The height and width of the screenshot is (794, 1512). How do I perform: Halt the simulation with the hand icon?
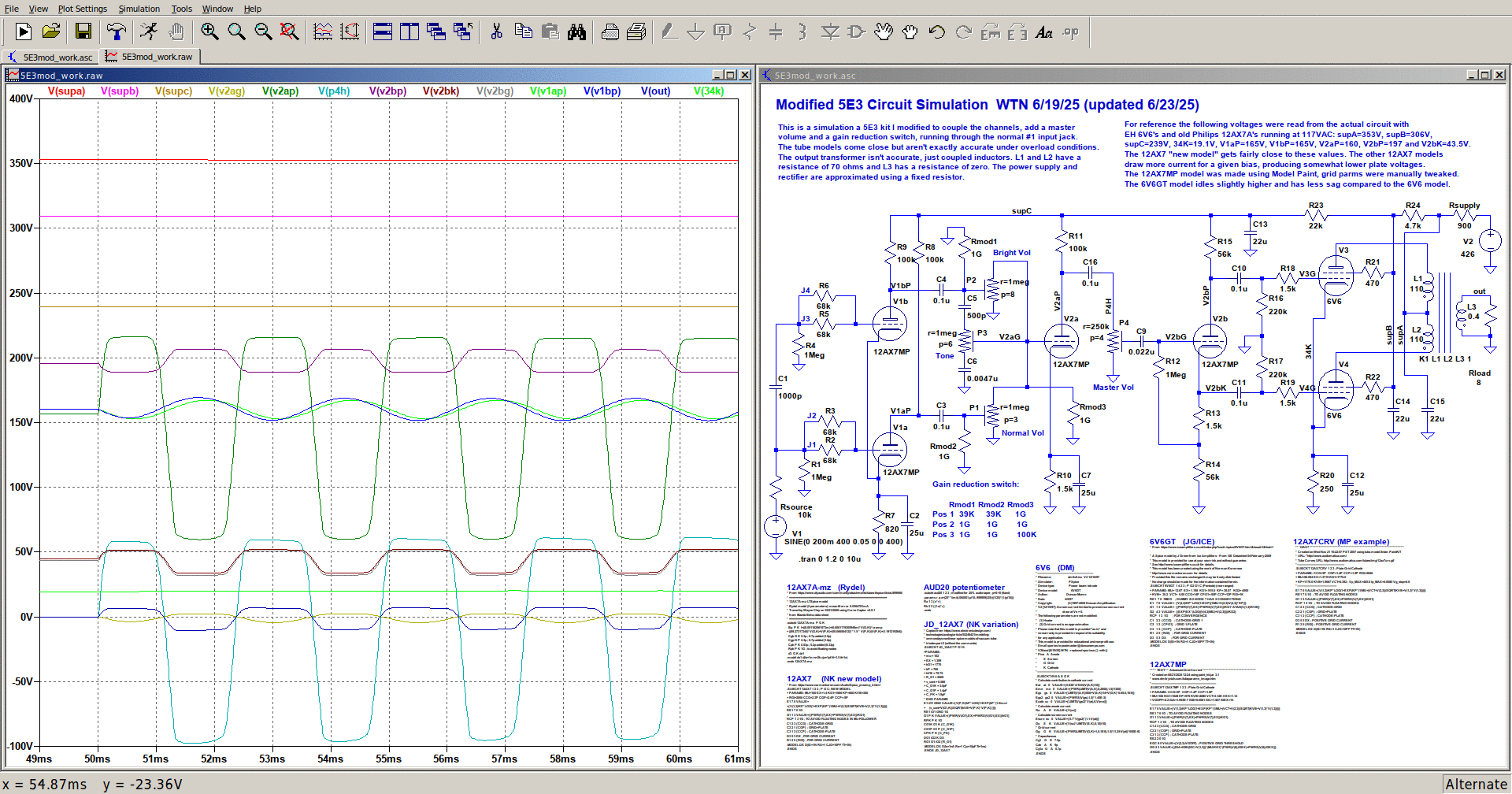point(176,32)
